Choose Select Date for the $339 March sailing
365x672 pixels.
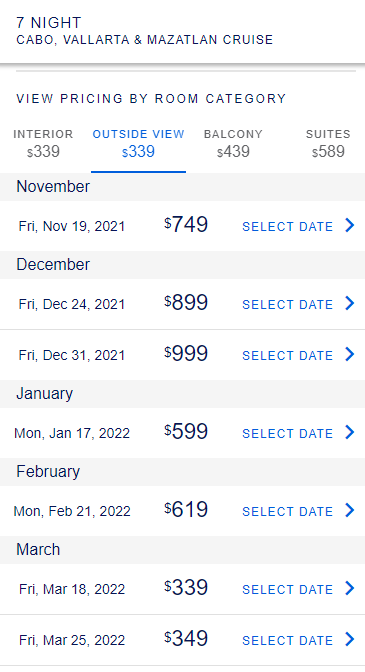[287, 589]
